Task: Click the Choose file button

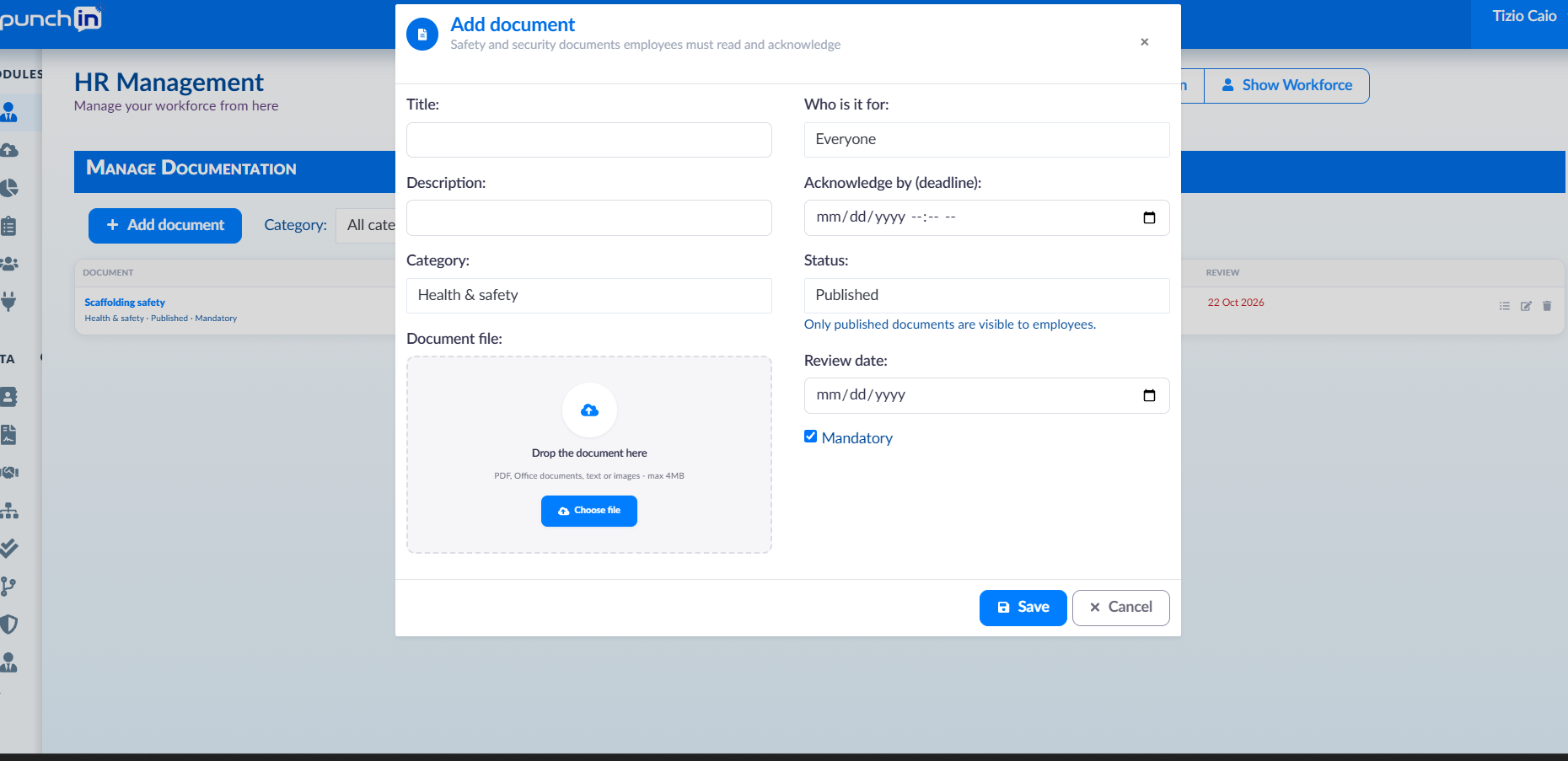Action: click(x=588, y=511)
